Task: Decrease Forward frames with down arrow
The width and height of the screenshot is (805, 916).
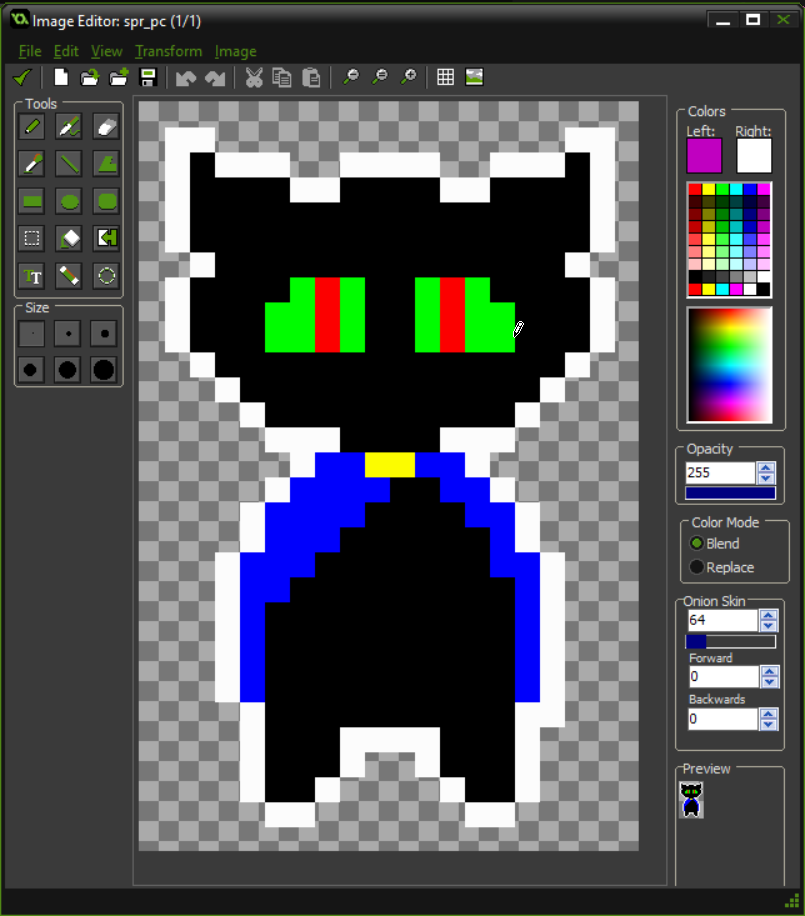Action: click(769, 682)
